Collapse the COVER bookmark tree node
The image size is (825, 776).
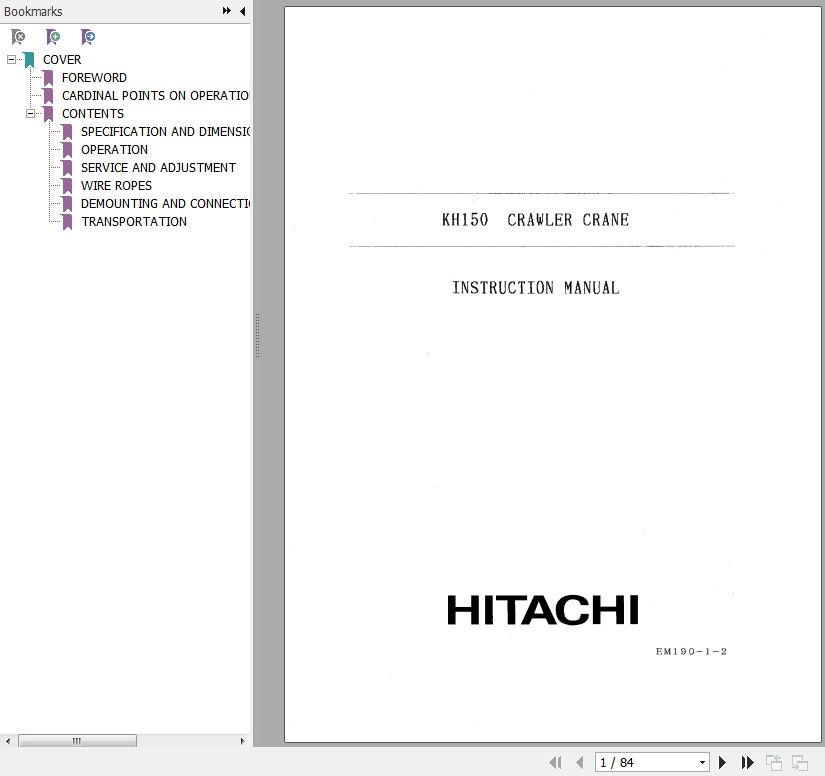11,59
